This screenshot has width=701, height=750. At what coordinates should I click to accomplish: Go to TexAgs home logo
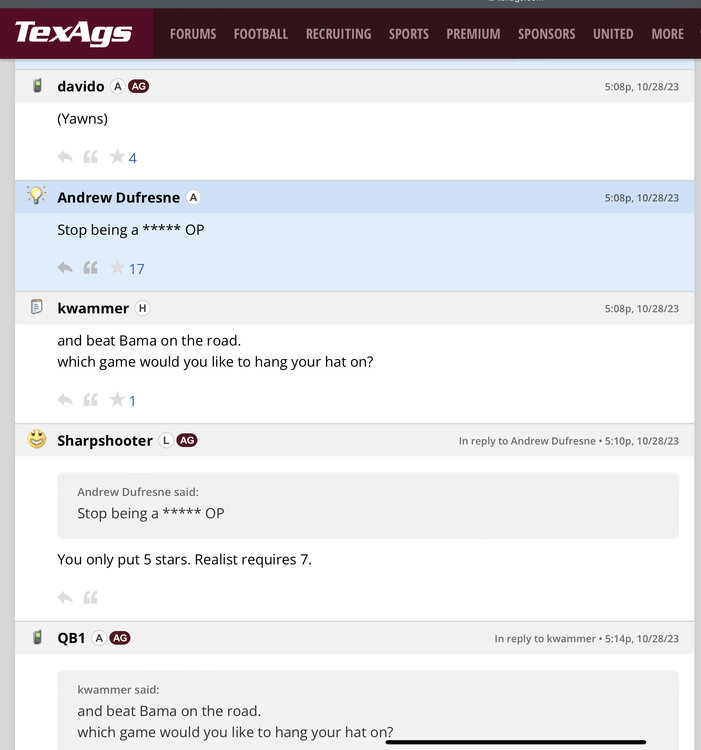(74, 34)
